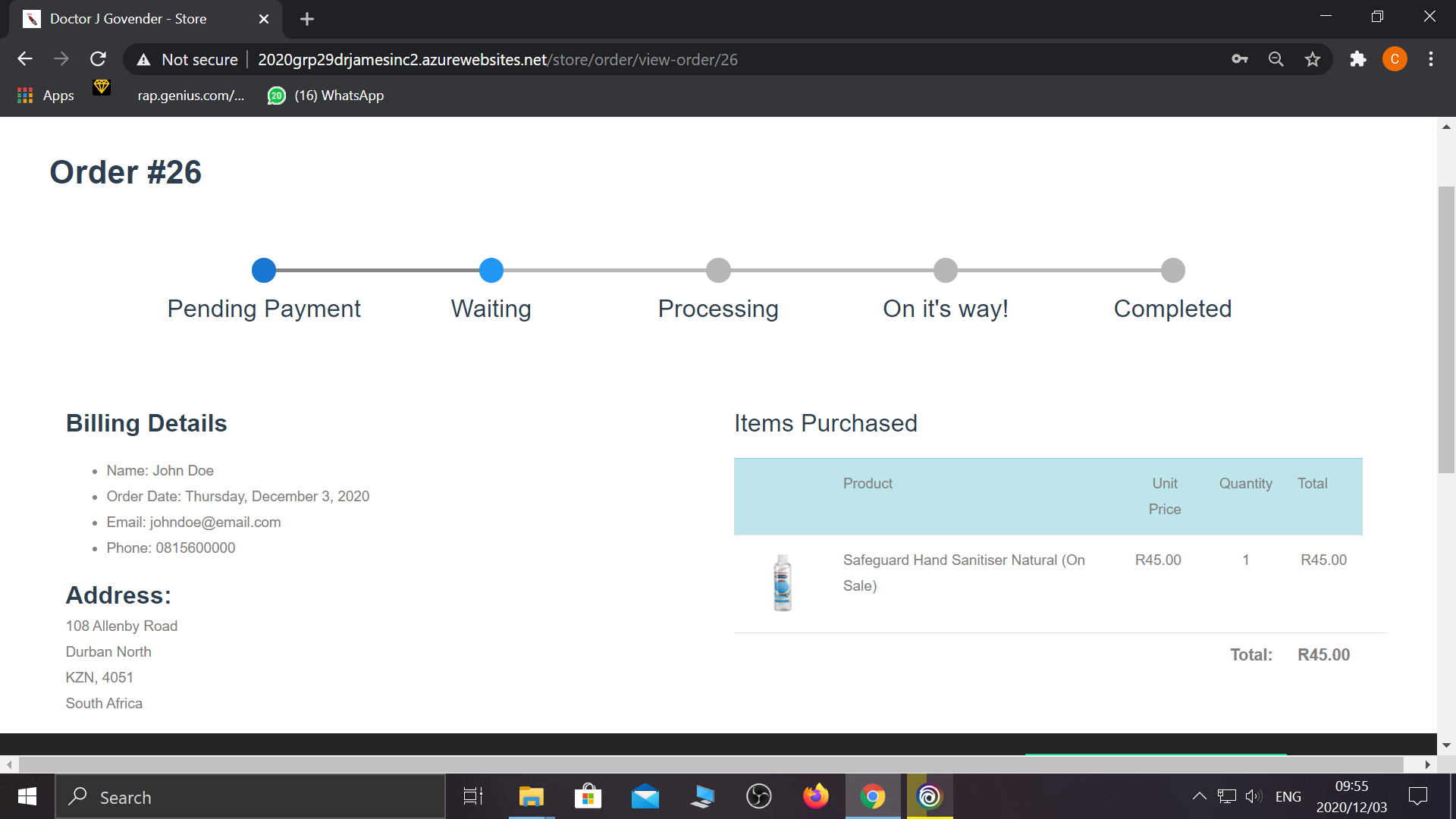Screen dimensions: 1456x819
Task: Click the zoom magnifier icon in address bar
Action: (x=1276, y=59)
